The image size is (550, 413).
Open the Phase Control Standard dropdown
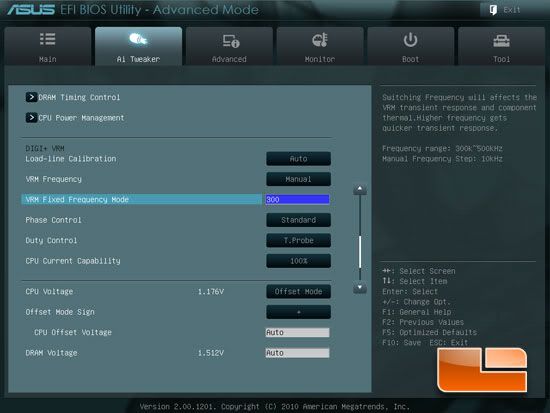point(298,220)
